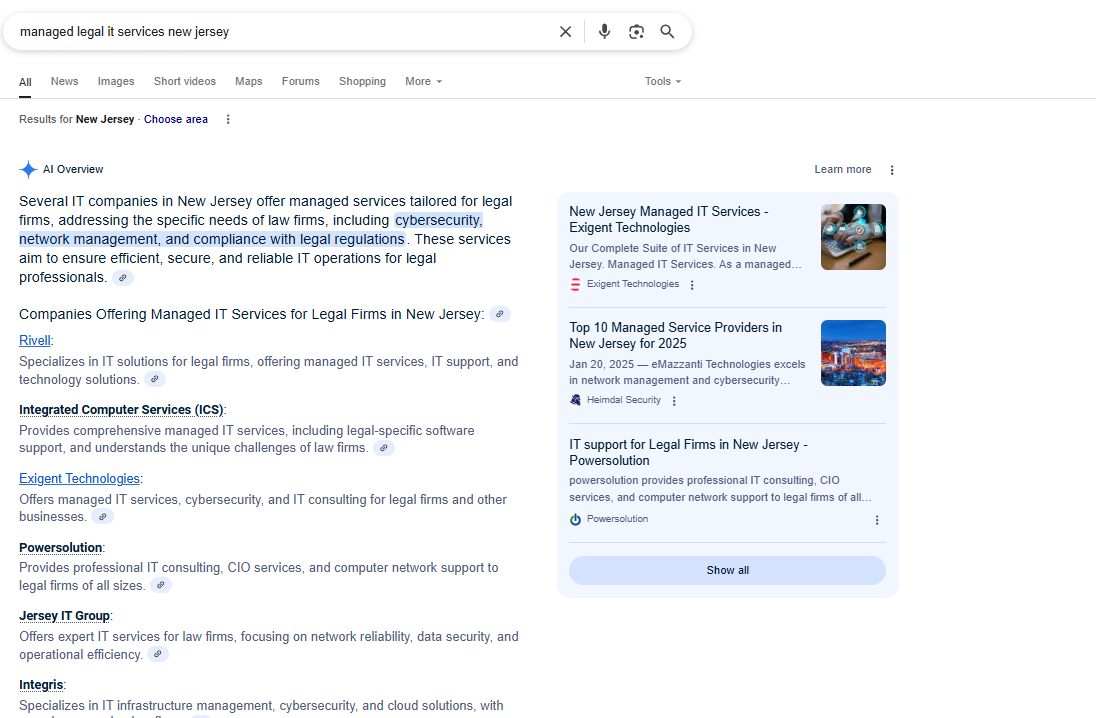Clear the search box text
This screenshot has height=718, width=1096.
[565, 31]
